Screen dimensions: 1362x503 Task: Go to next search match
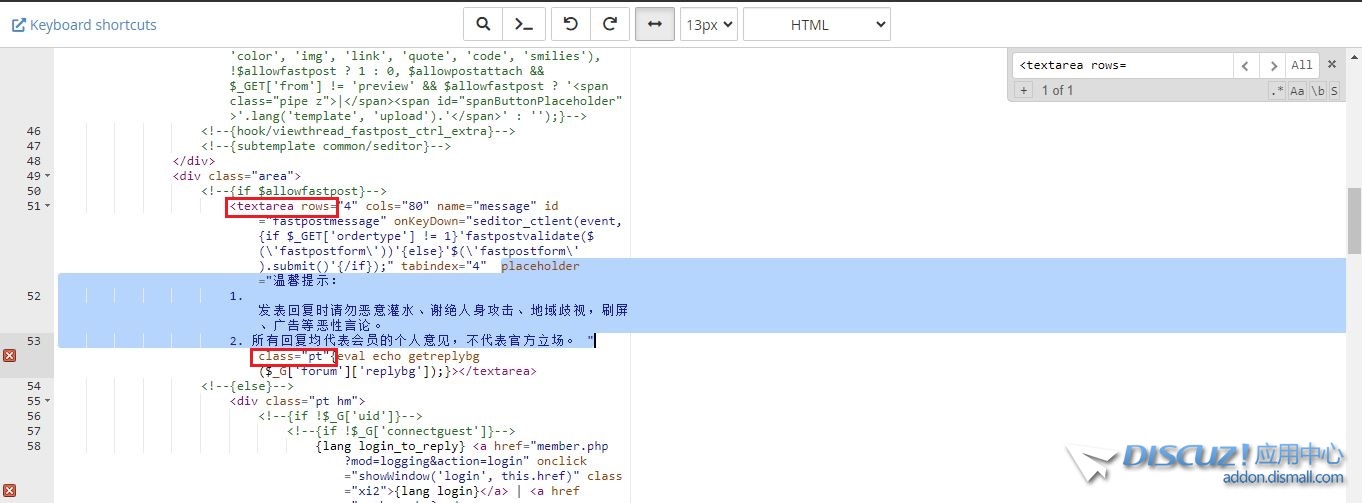pos(1272,65)
